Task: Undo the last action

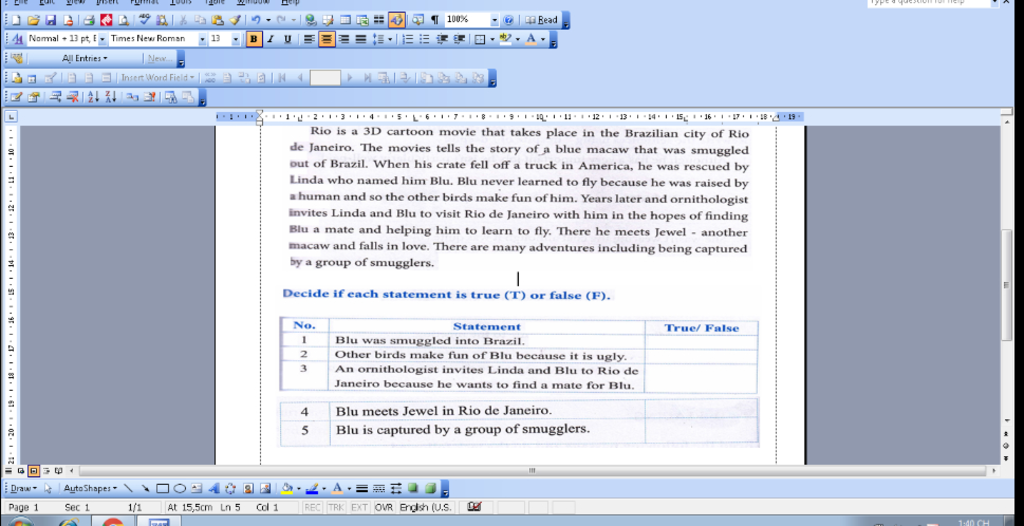Action: click(256, 20)
